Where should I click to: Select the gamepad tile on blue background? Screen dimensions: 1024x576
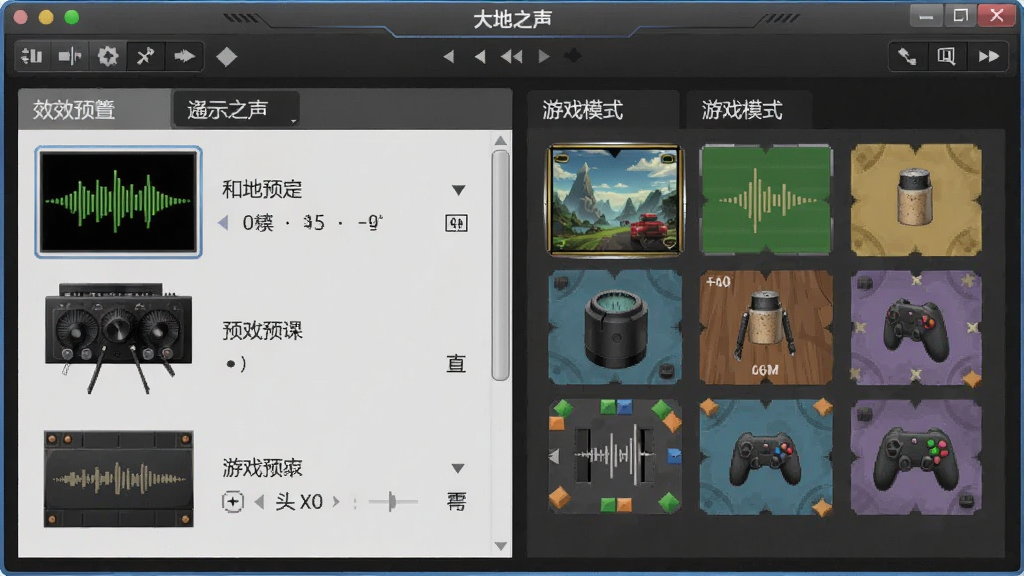click(766, 456)
